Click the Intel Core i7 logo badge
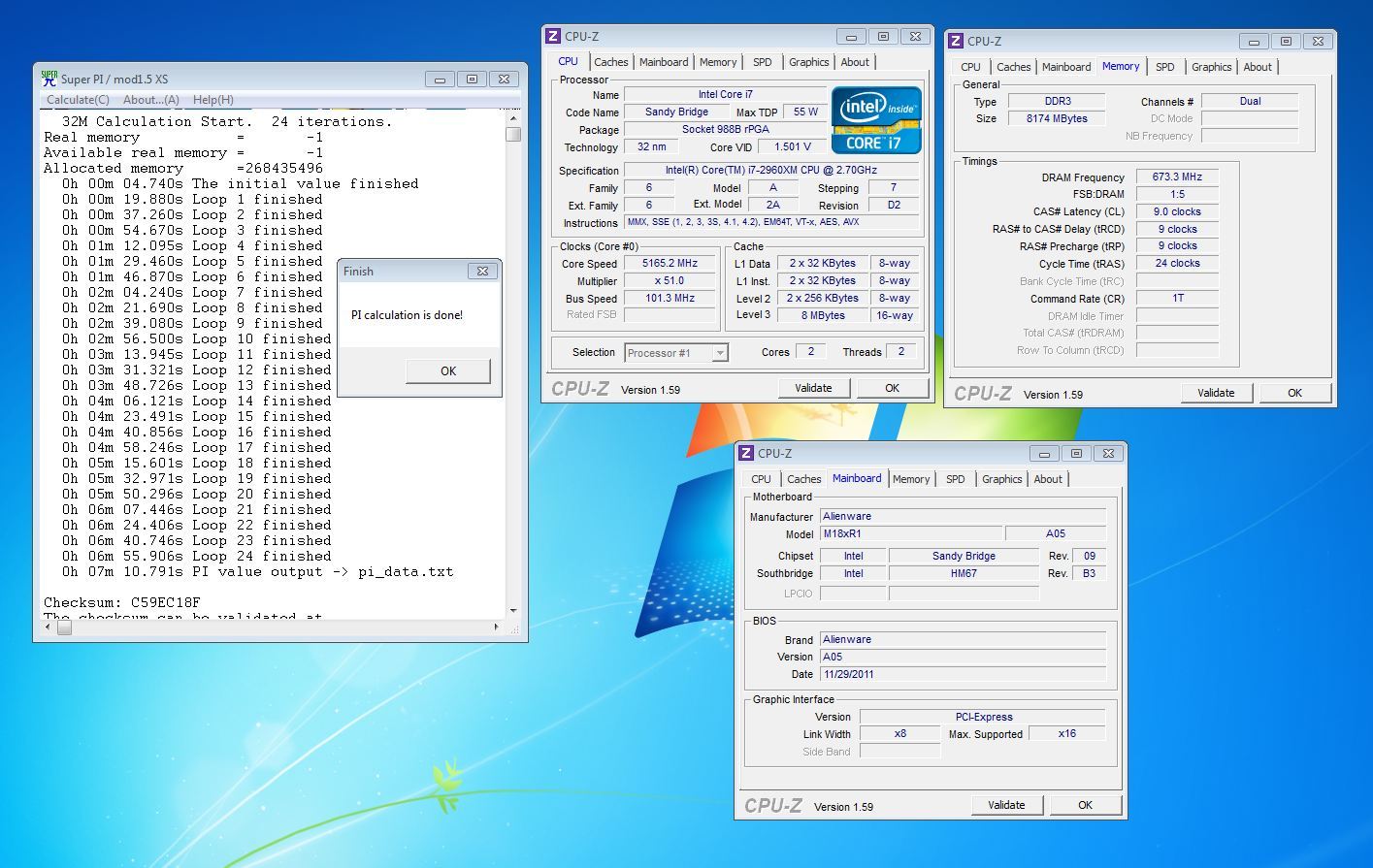Viewport: 1373px width, 868px height. [876, 119]
